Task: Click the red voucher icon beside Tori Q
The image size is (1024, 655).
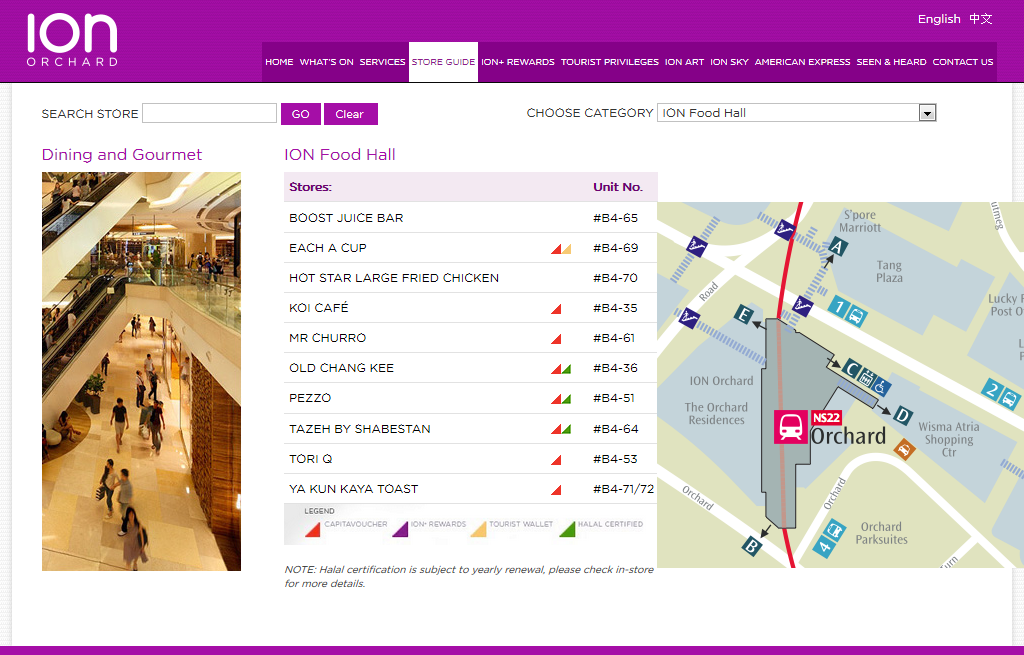Action: click(556, 460)
